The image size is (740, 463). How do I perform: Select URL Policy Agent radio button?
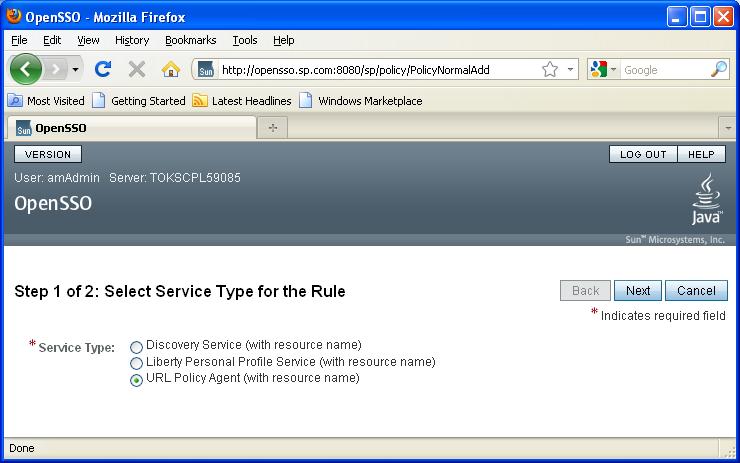[x=136, y=379]
